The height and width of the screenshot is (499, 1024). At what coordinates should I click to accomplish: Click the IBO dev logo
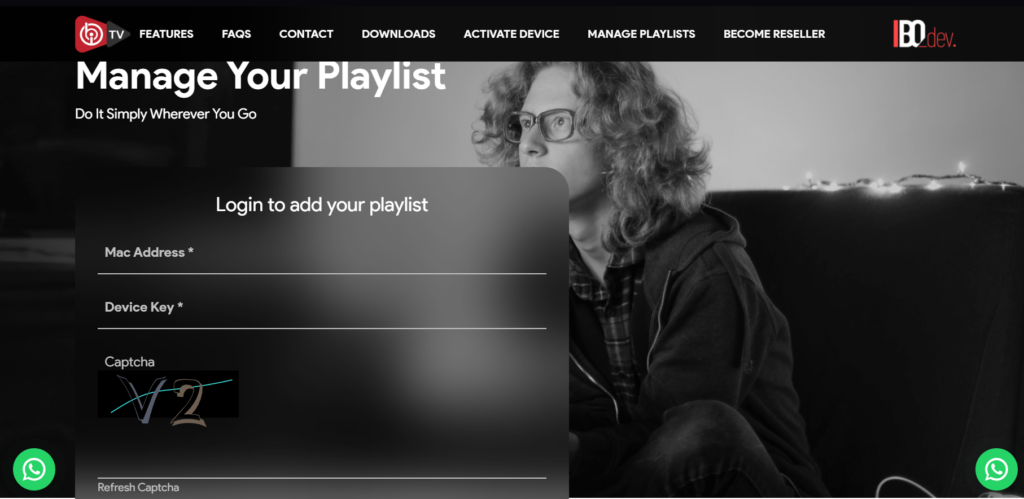[x=924, y=34]
